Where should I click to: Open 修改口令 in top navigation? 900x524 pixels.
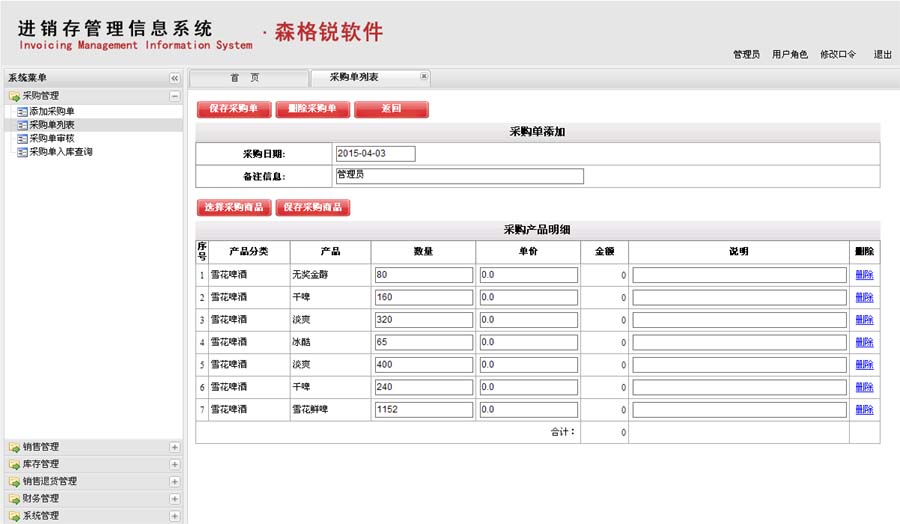838,55
